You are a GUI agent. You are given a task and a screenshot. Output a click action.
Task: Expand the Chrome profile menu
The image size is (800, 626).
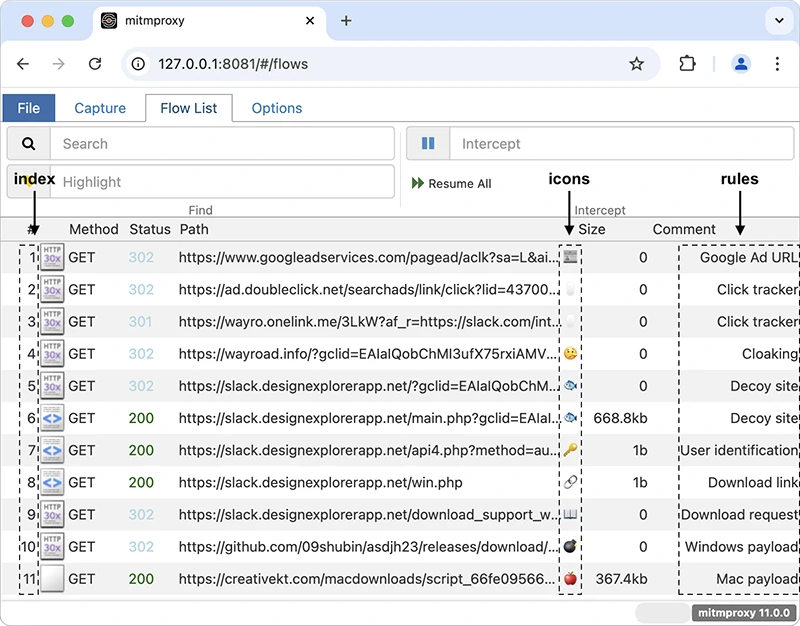click(741, 63)
